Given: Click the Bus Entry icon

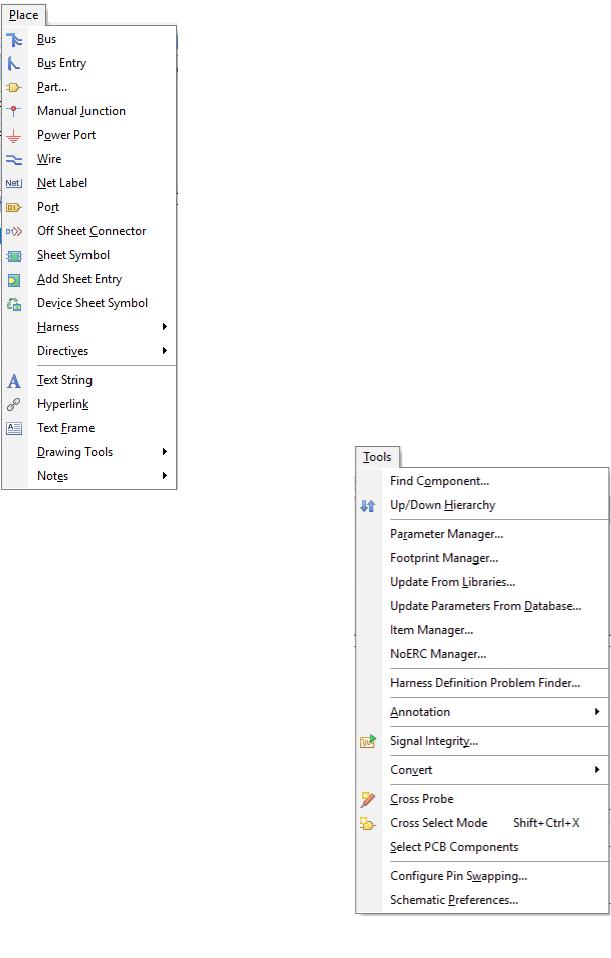Looking at the screenshot, I should 14,64.
